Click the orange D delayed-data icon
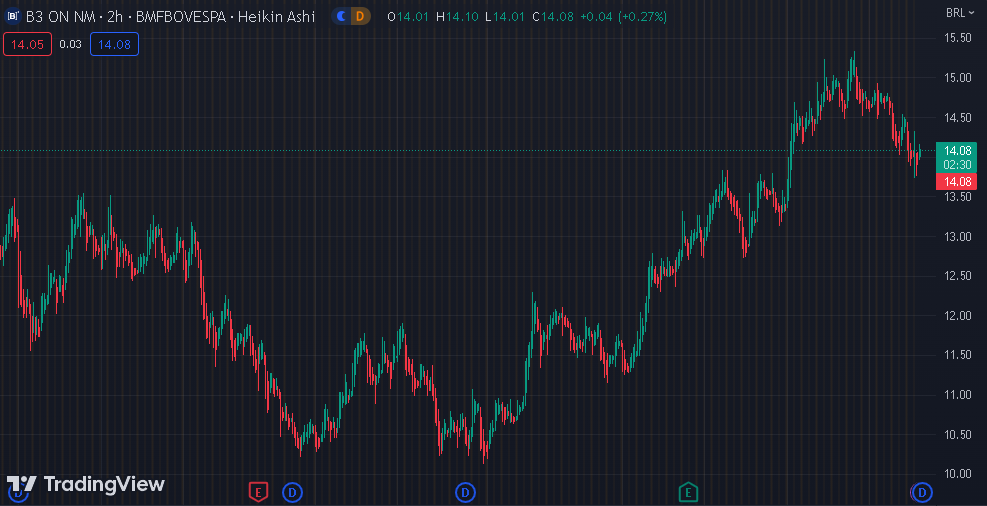987x506 pixels. [360, 16]
